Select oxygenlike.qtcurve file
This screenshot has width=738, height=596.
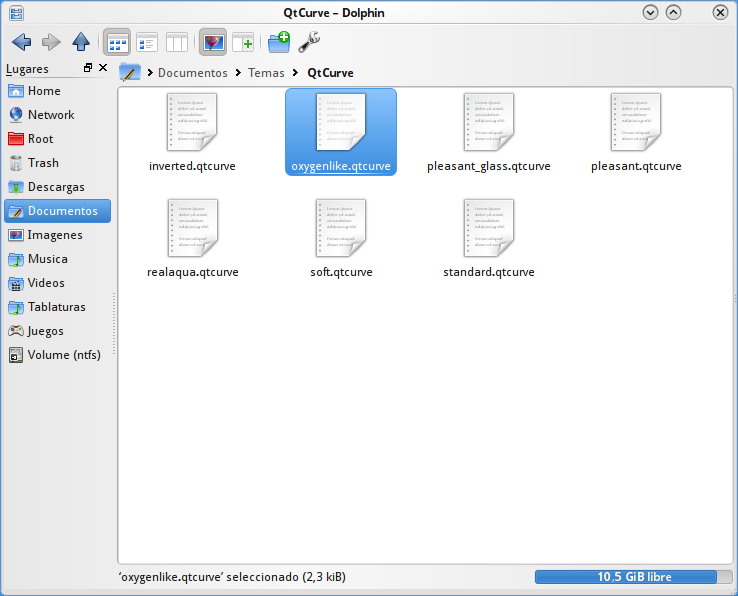tap(341, 132)
